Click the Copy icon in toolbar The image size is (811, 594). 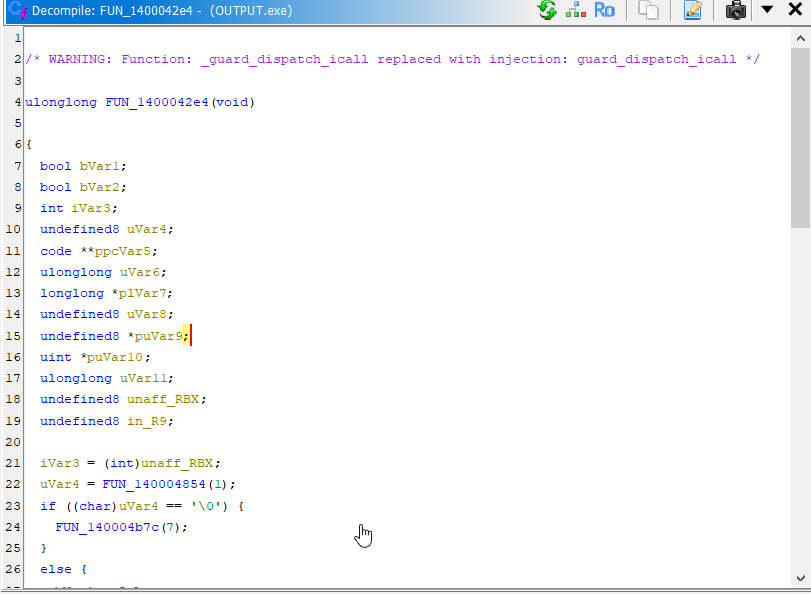point(649,10)
